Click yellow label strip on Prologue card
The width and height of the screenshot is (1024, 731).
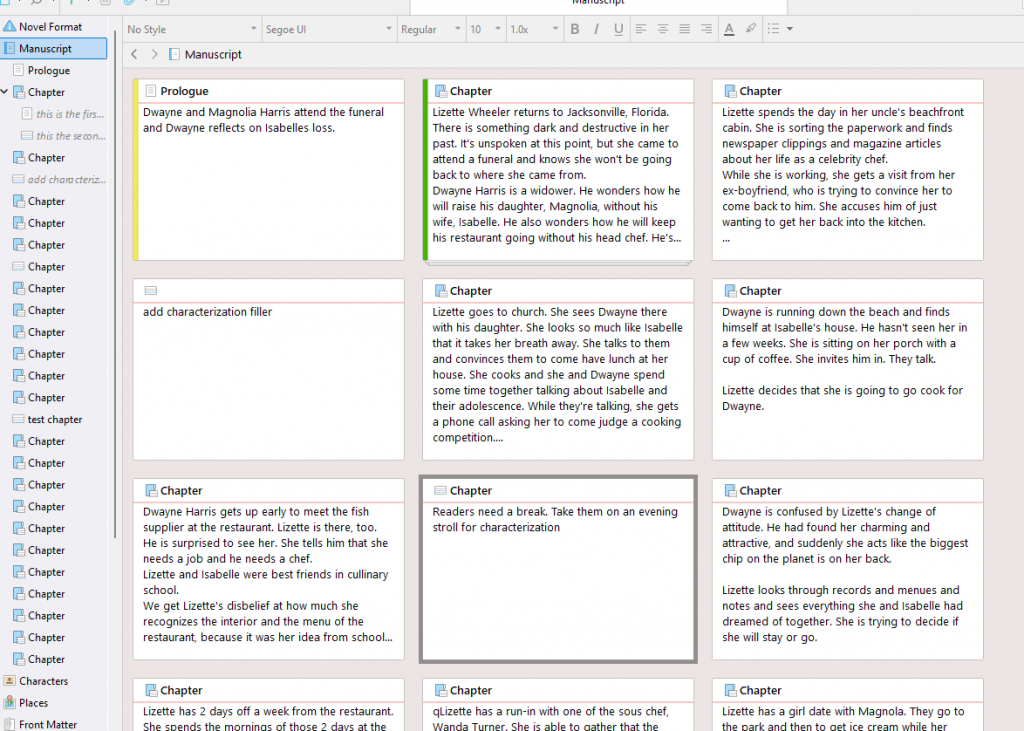pos(135,170)
